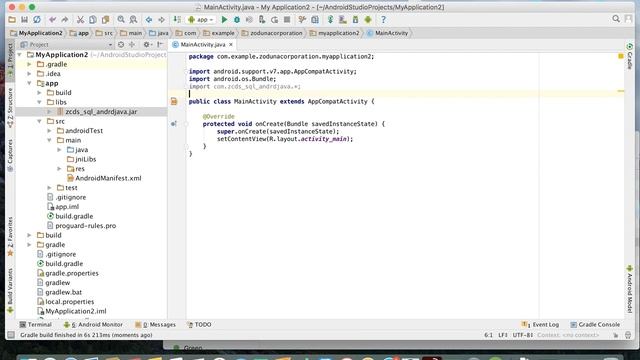The image size is (640, 360).
Task: Open the TODO bottom tab
Action: [199, 324]
